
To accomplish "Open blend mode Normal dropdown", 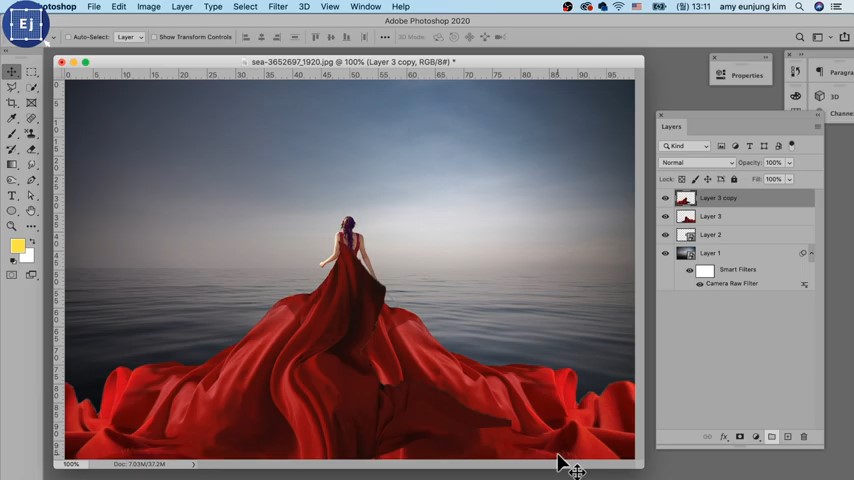I will click(697, 162).
